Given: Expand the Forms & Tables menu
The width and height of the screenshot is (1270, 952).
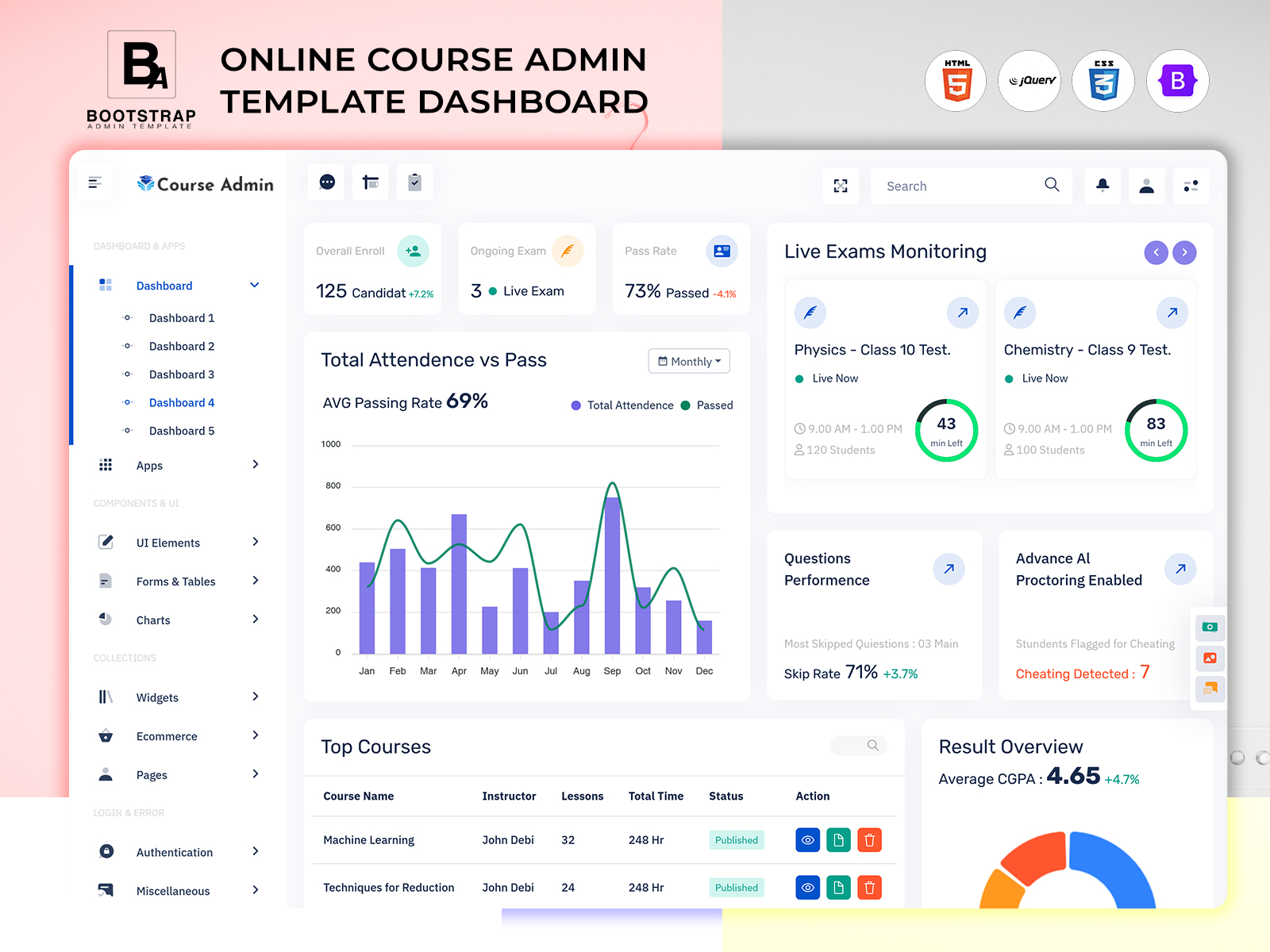Looking at the screenshot, I should point(179,582).
